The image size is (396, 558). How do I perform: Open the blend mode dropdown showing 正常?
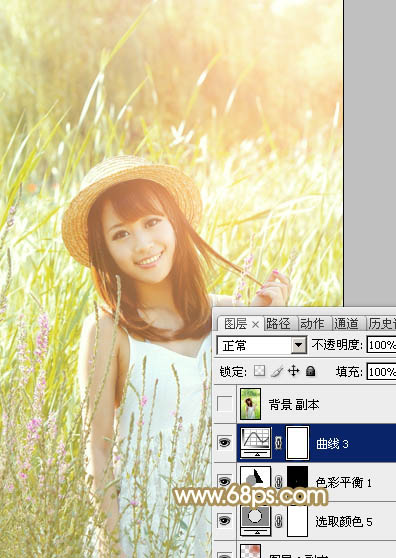click(262, 345)
